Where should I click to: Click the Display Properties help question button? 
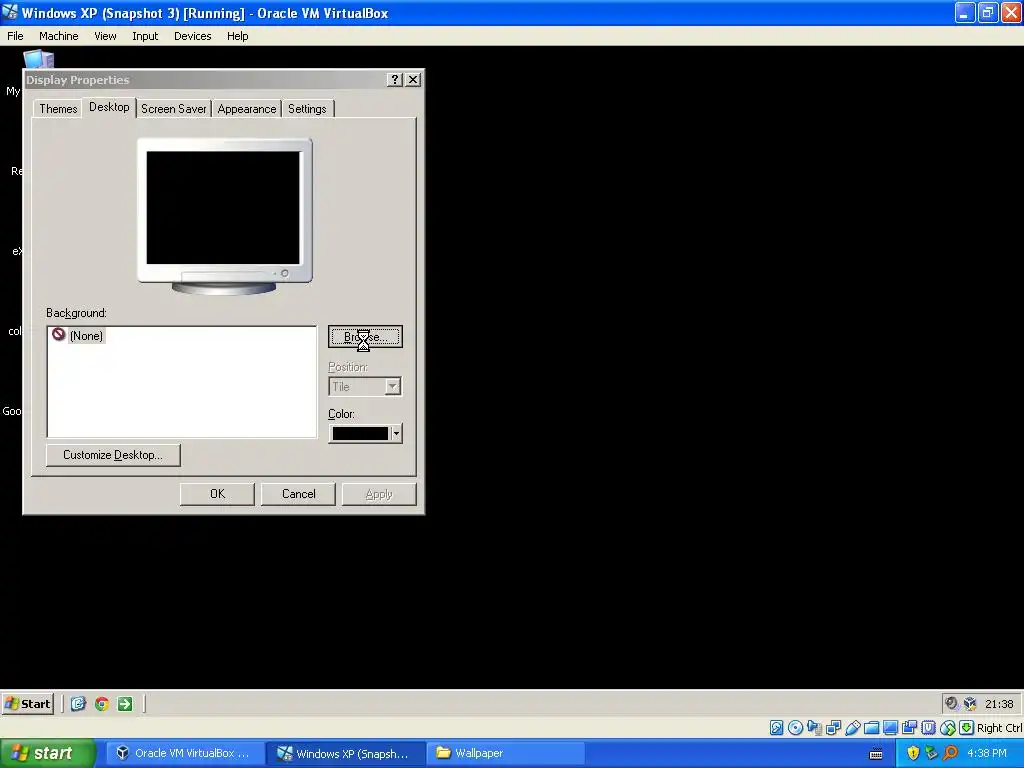pos(394,80)
